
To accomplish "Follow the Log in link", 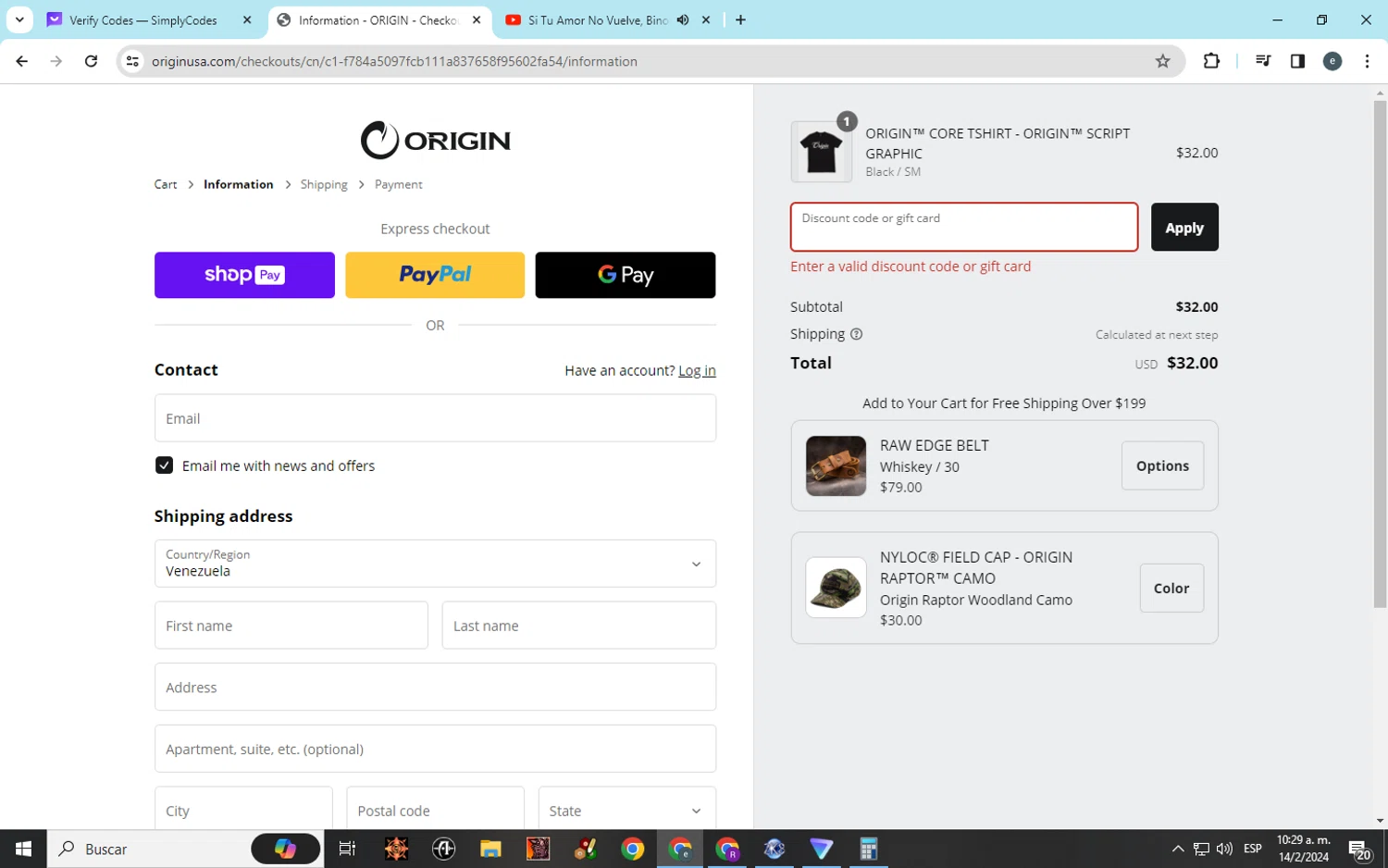I will coord(697,370).
